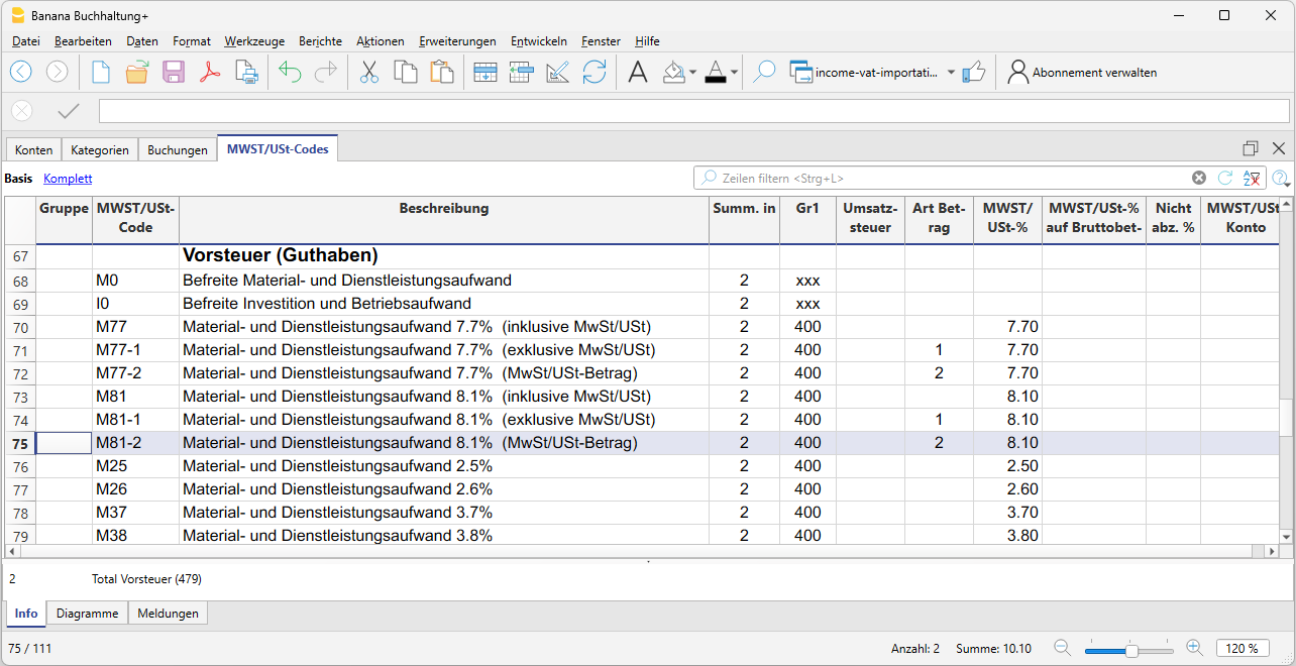The width and height of the screenshot is (1296, 666).
Task: Open print preview icon
Action: (x=246, y=72)
